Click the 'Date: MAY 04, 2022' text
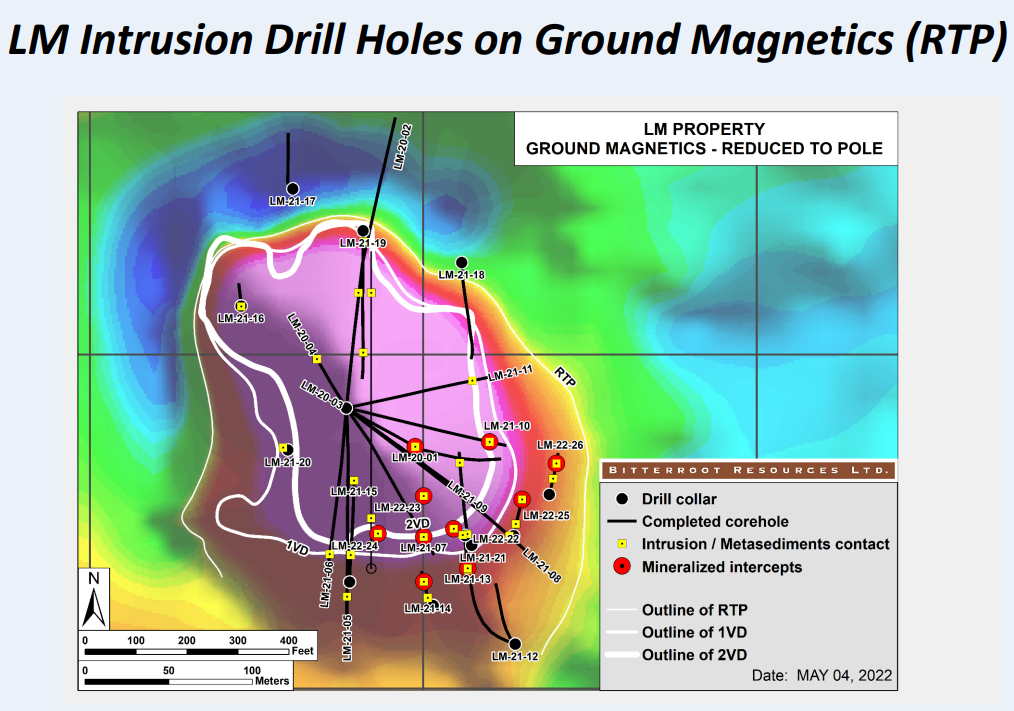The image size is (1014, 711). [x=822, y=675]
